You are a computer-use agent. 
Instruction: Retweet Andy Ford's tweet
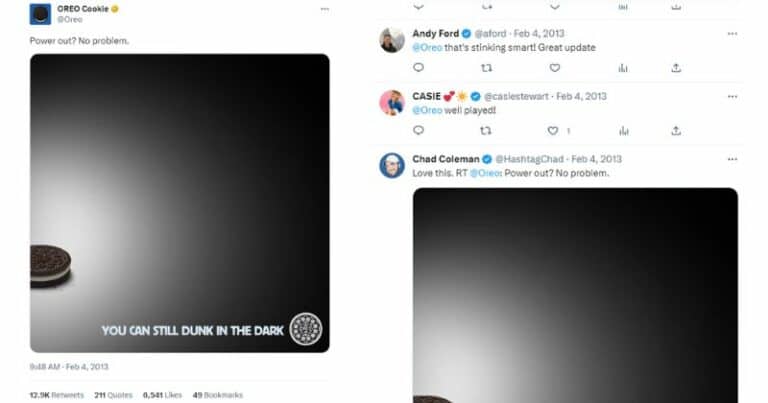(487, 68)
